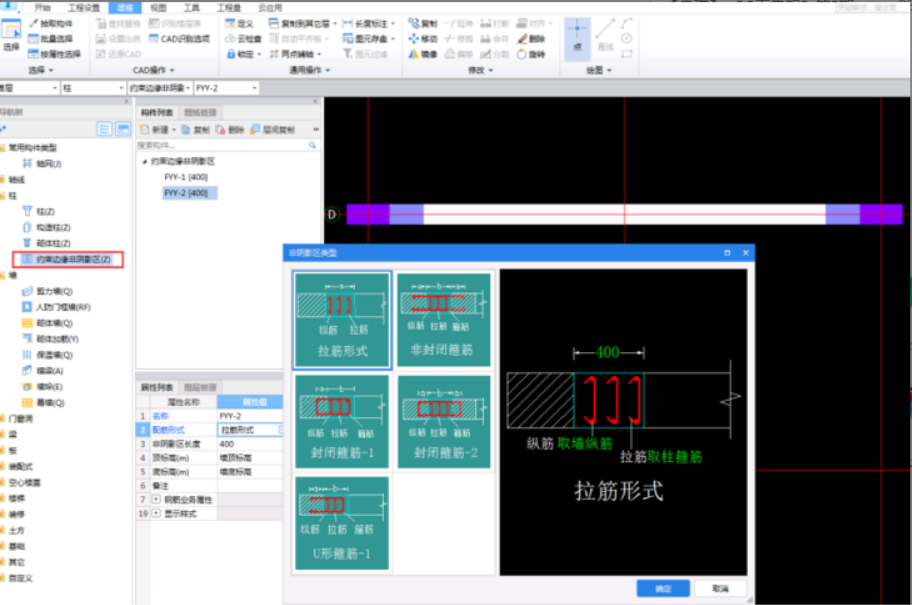Choose the 封闭箍筋-1 stirrup type thumbnail

tap(342, 421)
